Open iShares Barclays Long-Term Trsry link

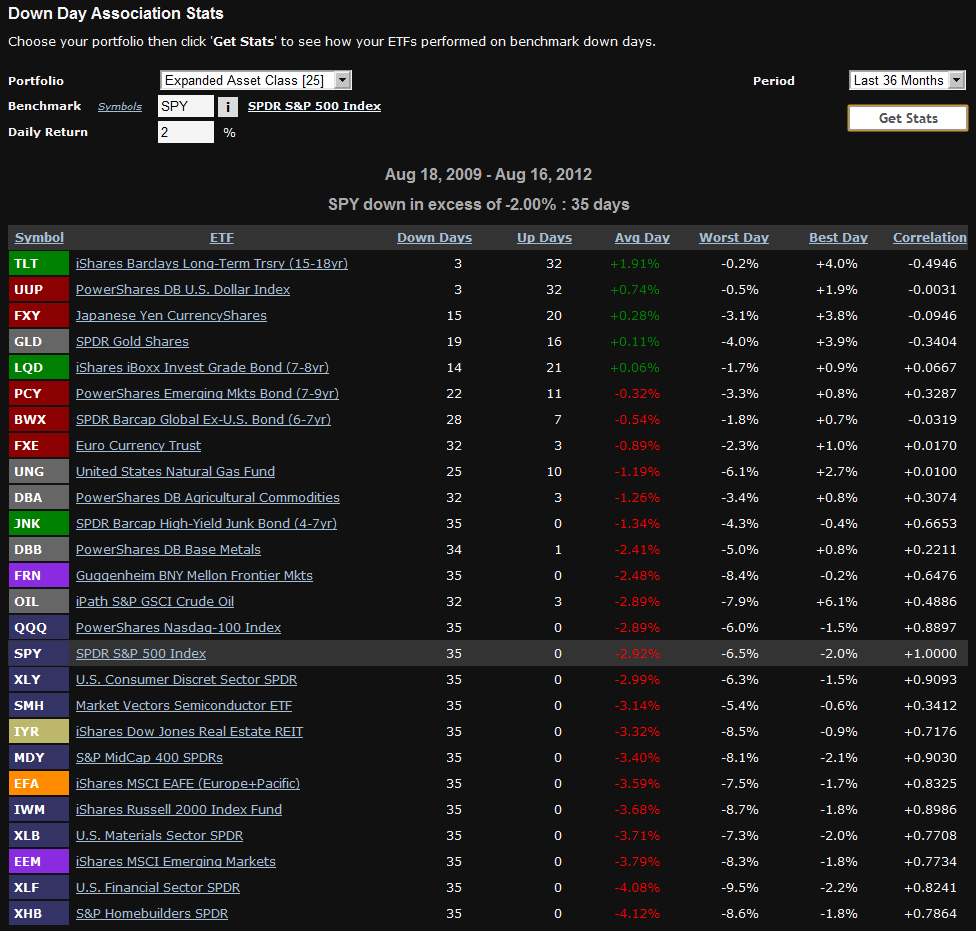(212, 264)
